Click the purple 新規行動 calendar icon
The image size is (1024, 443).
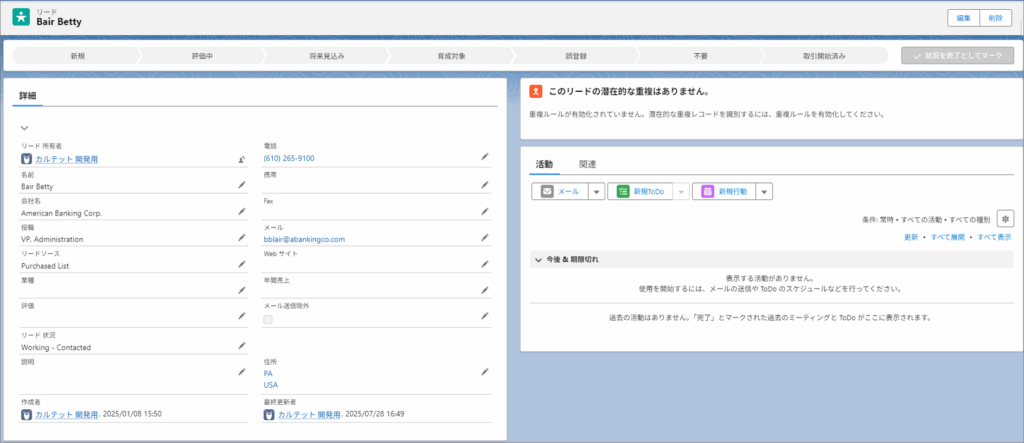[x=707, y=191]
